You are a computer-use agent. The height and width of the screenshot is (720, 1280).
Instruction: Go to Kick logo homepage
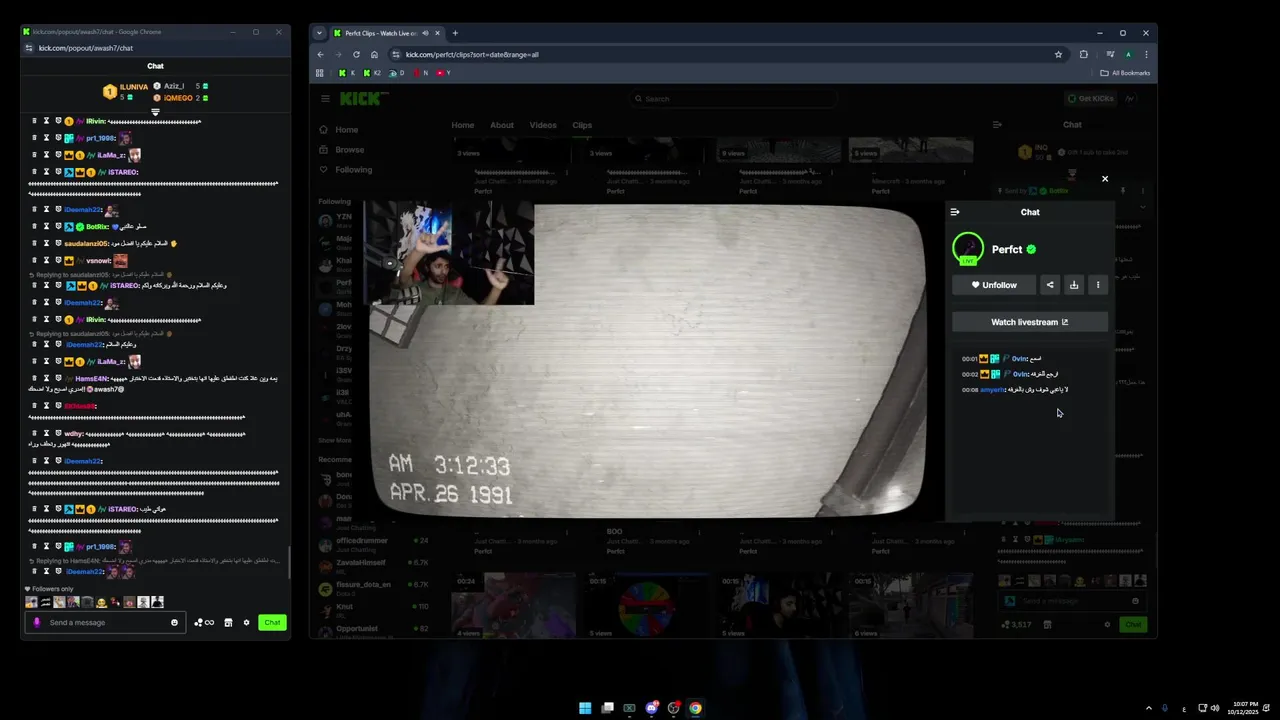click(364, 98)
